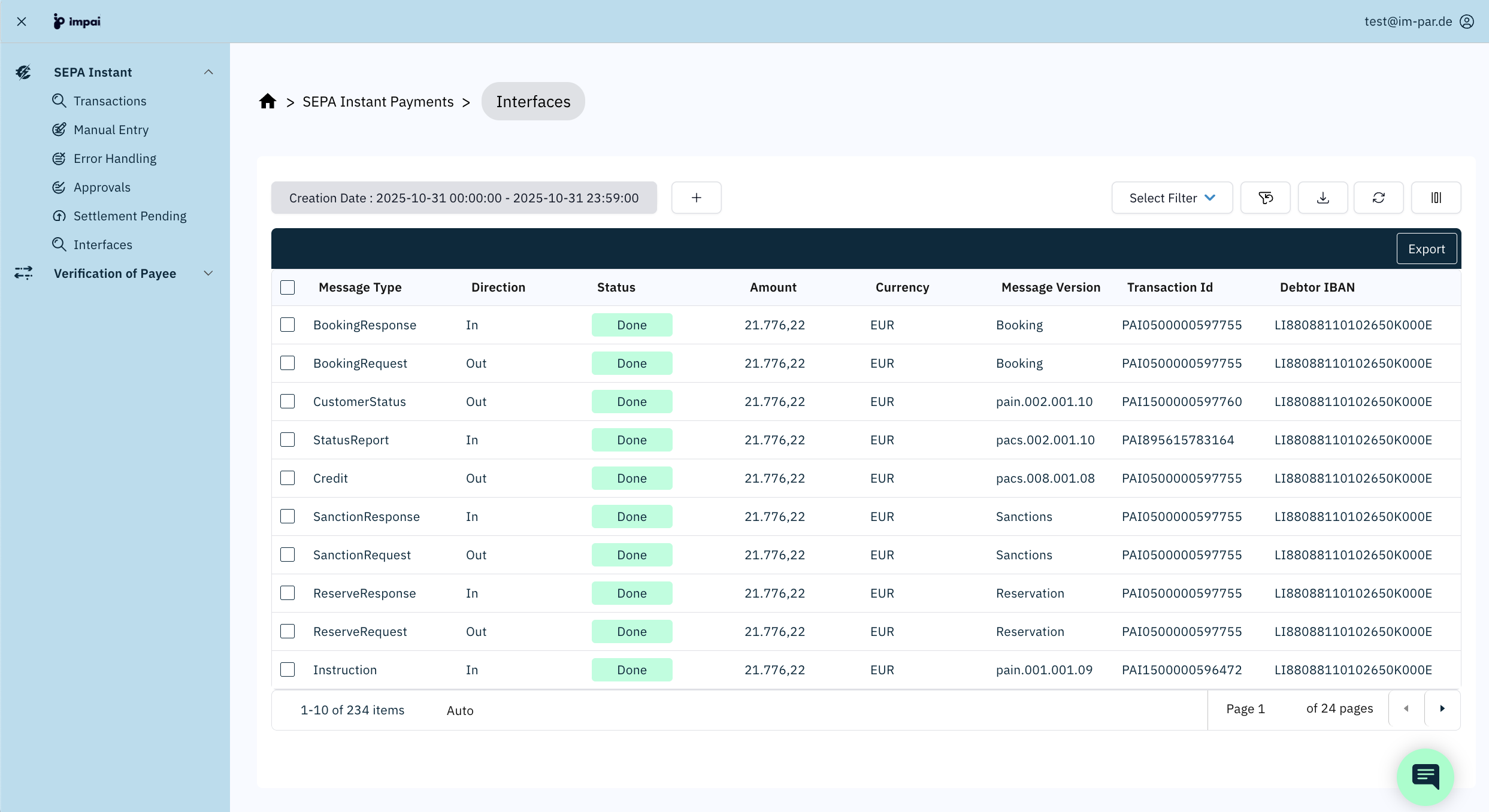Viewport: 1489px width, 812px height.
Task: Click the download icon button
Action: click(1322, 198)
